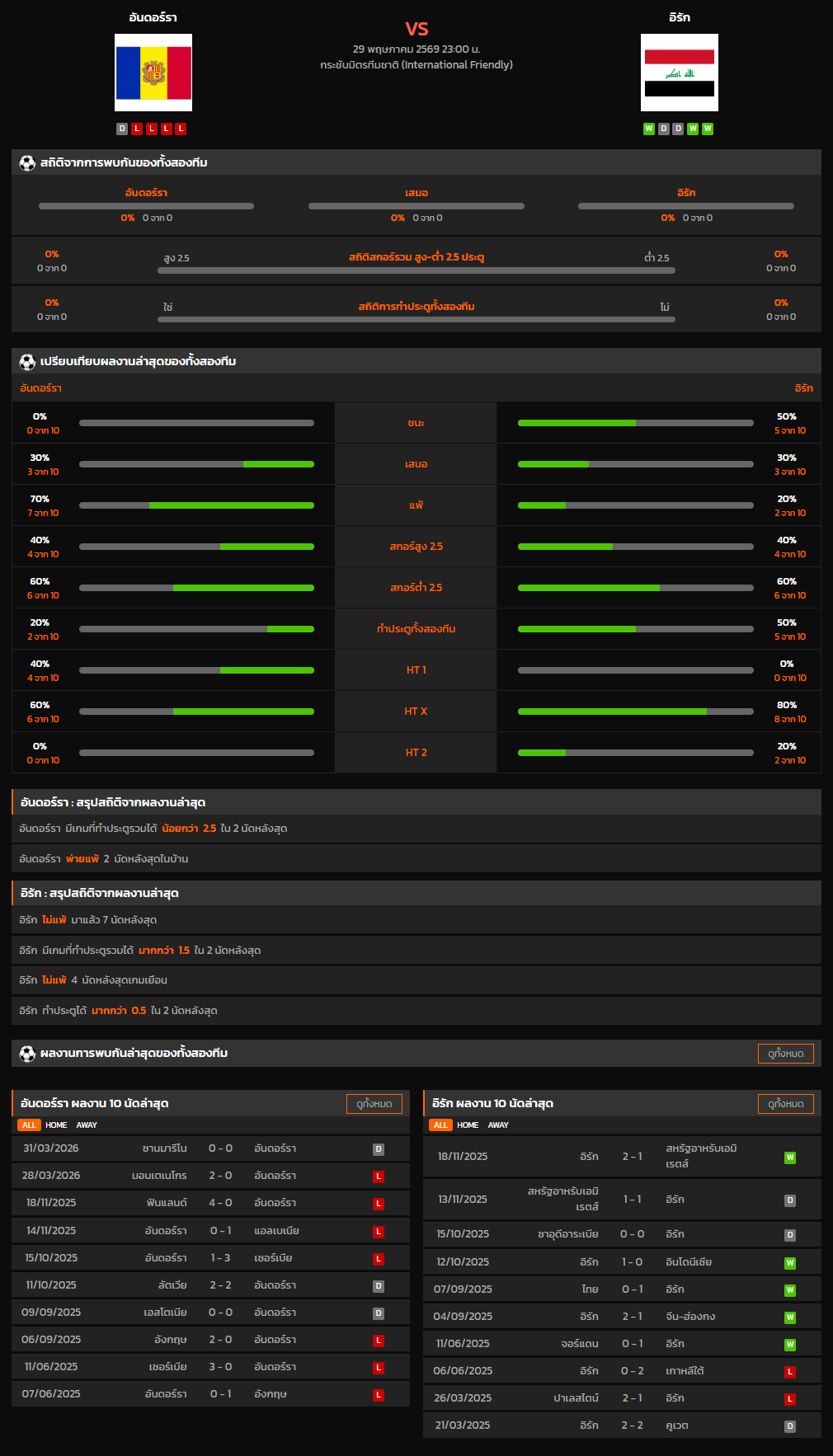Click อิรัก team name above flag
The height and width of the screenshot is (1456, 833).
click(680, 17)
